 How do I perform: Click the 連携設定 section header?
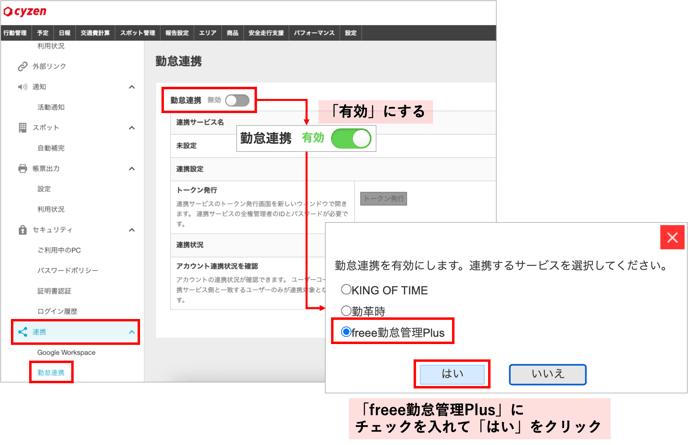click(190, 169)
